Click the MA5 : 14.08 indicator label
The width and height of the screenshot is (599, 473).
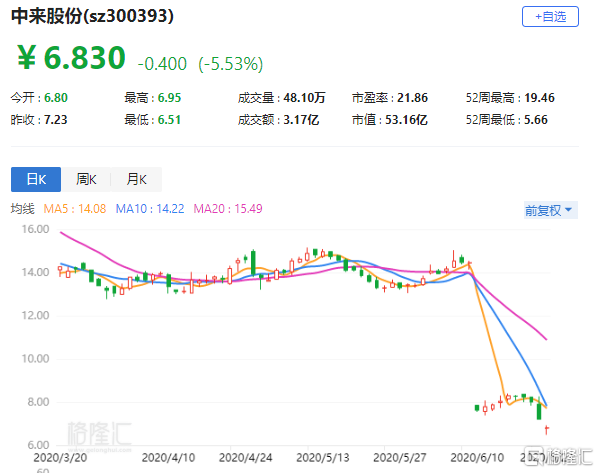[x=75, y=209]
